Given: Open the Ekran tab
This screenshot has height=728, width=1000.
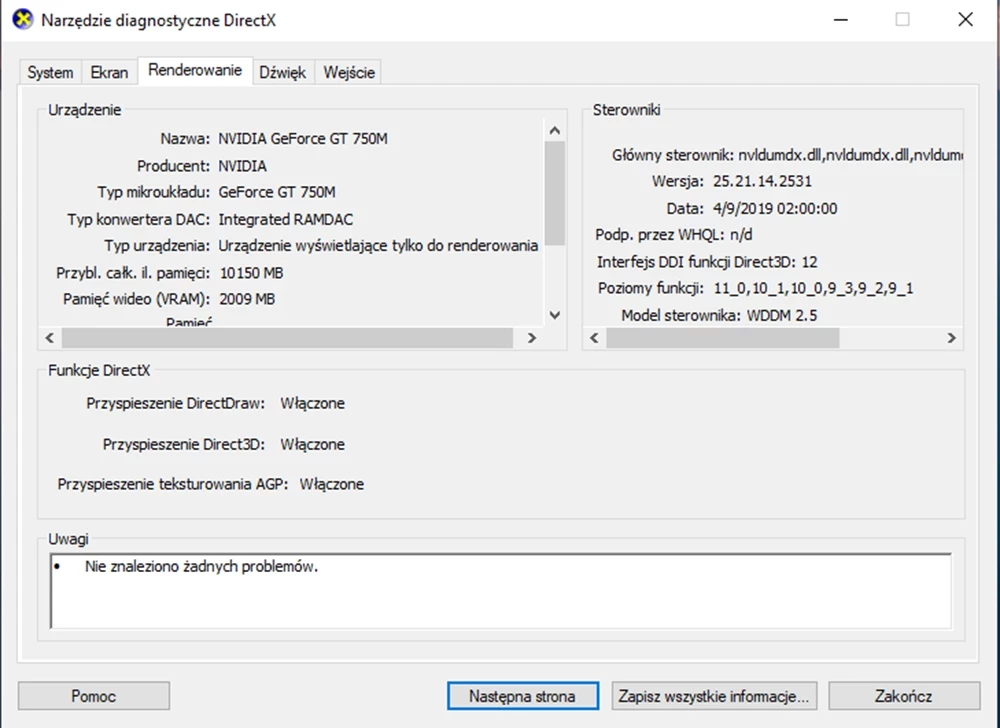Looking at the screenshot, I should (x=109, y=72).
